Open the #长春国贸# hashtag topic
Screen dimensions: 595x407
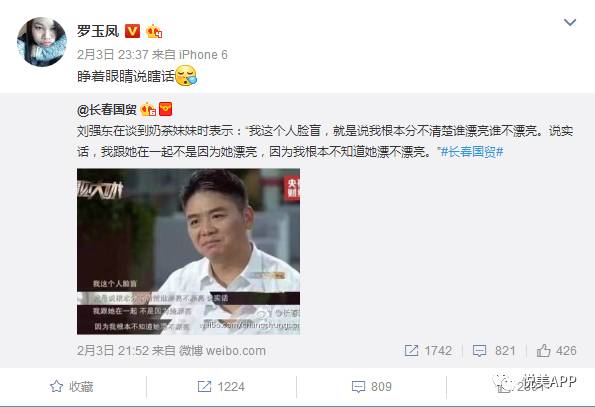(x=472, y=152)
